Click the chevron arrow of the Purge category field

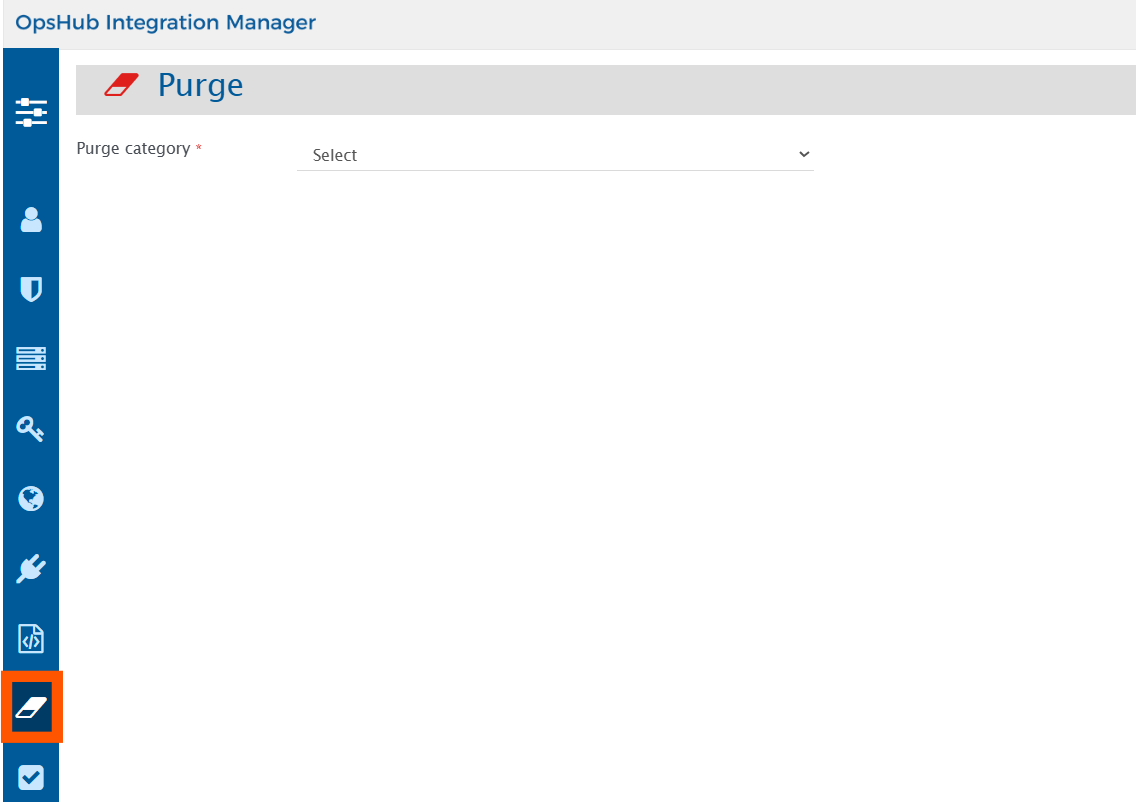point(803,155)
